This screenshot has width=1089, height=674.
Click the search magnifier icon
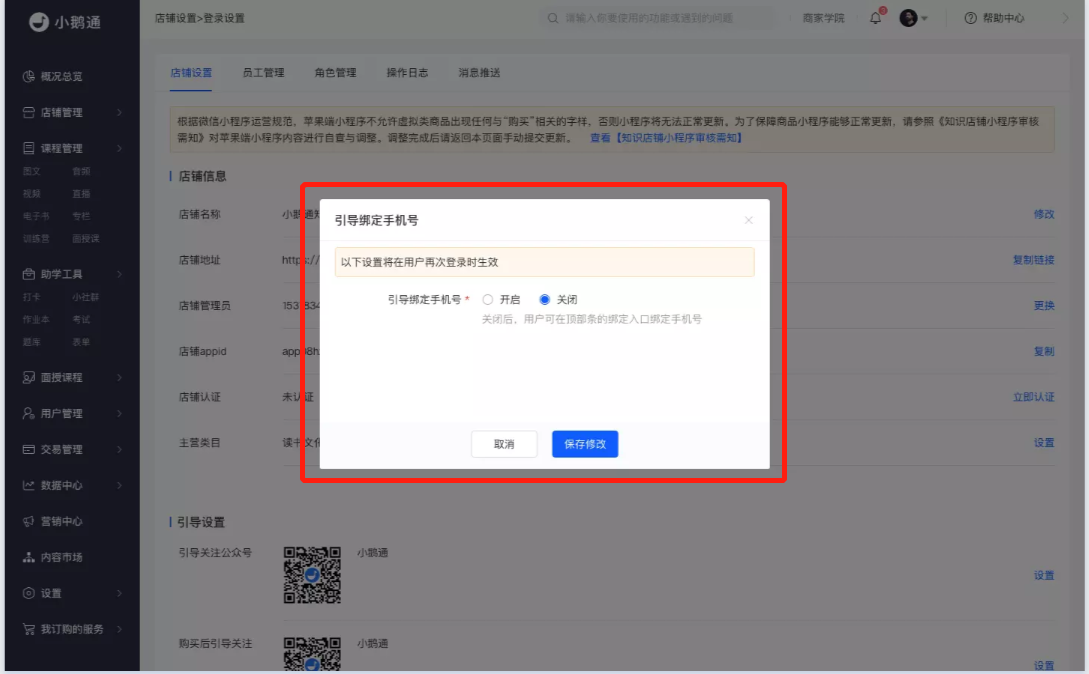pos(553,18)
